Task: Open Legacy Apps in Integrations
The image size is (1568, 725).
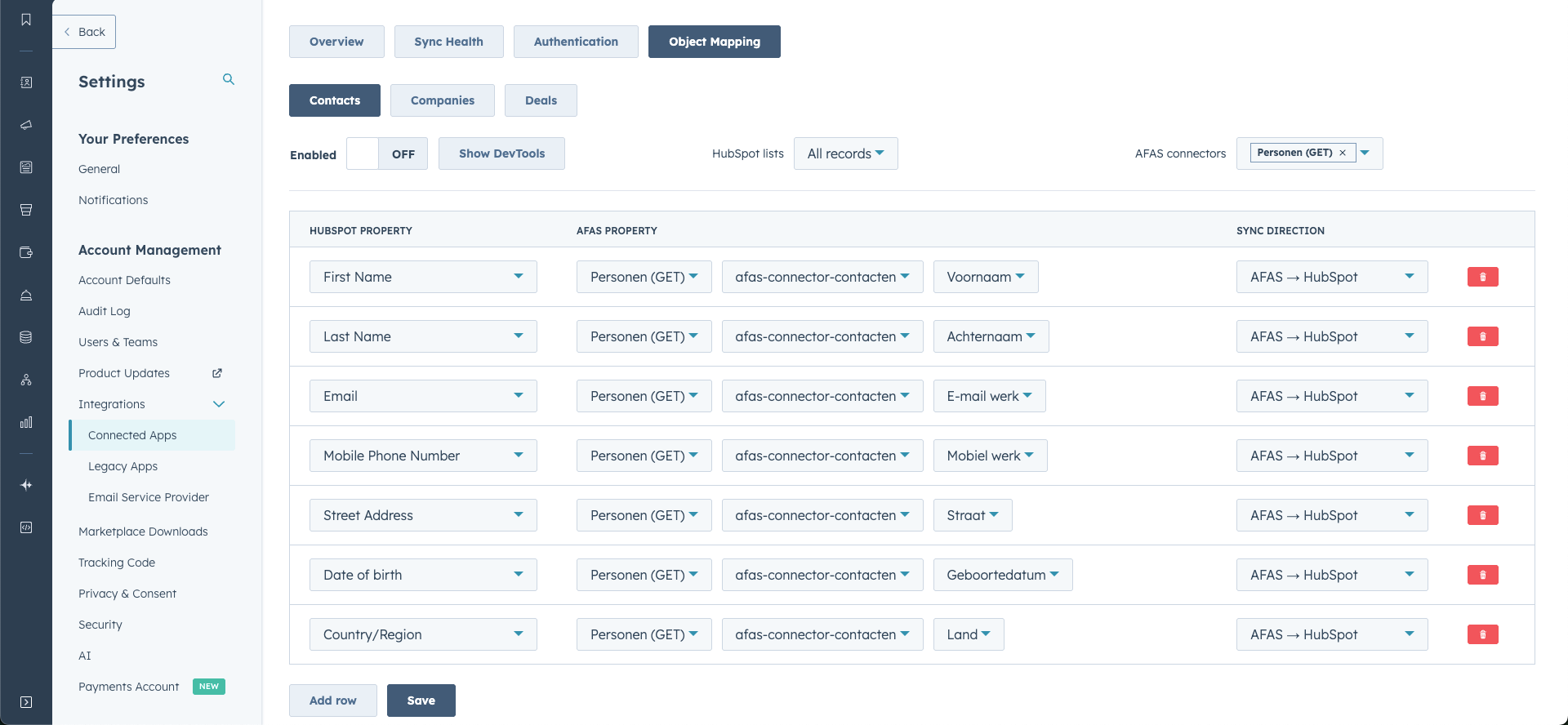Action: click(122, 466)
